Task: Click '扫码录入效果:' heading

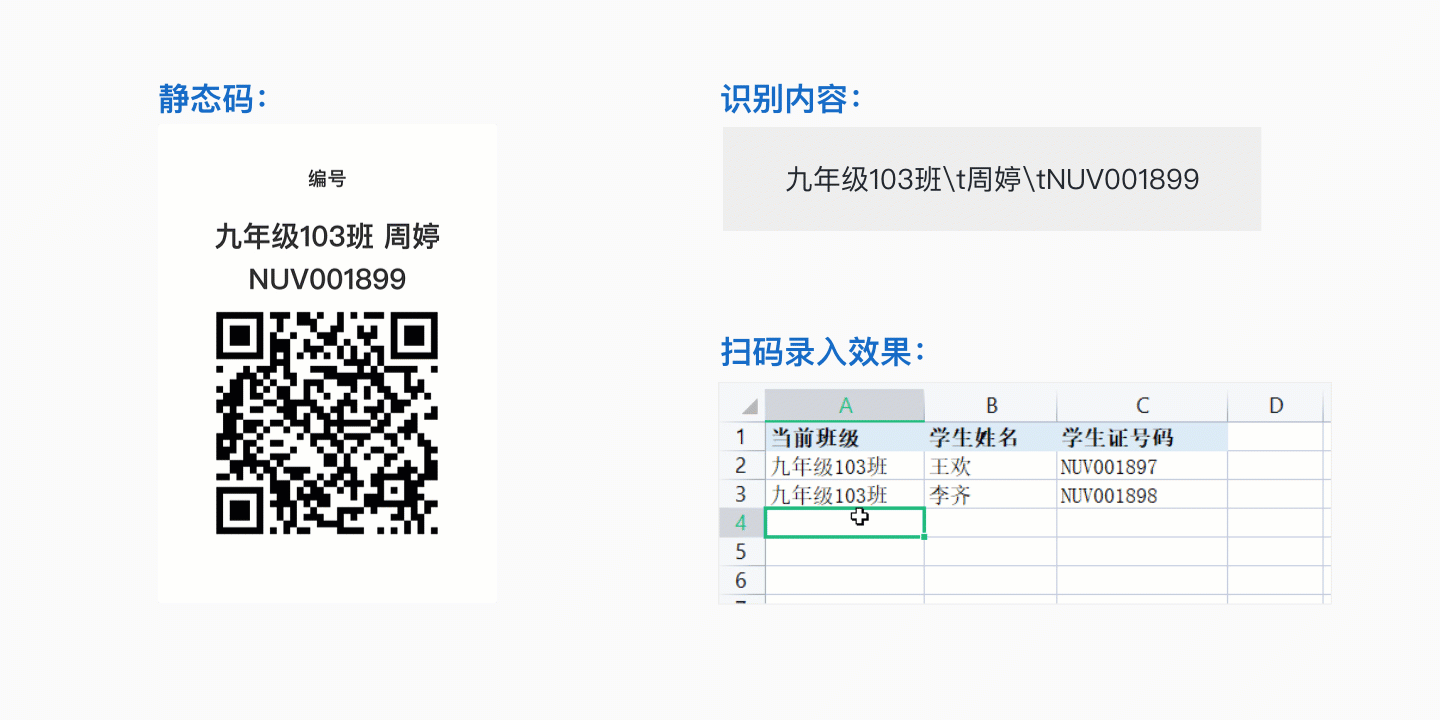Action: 823,351
